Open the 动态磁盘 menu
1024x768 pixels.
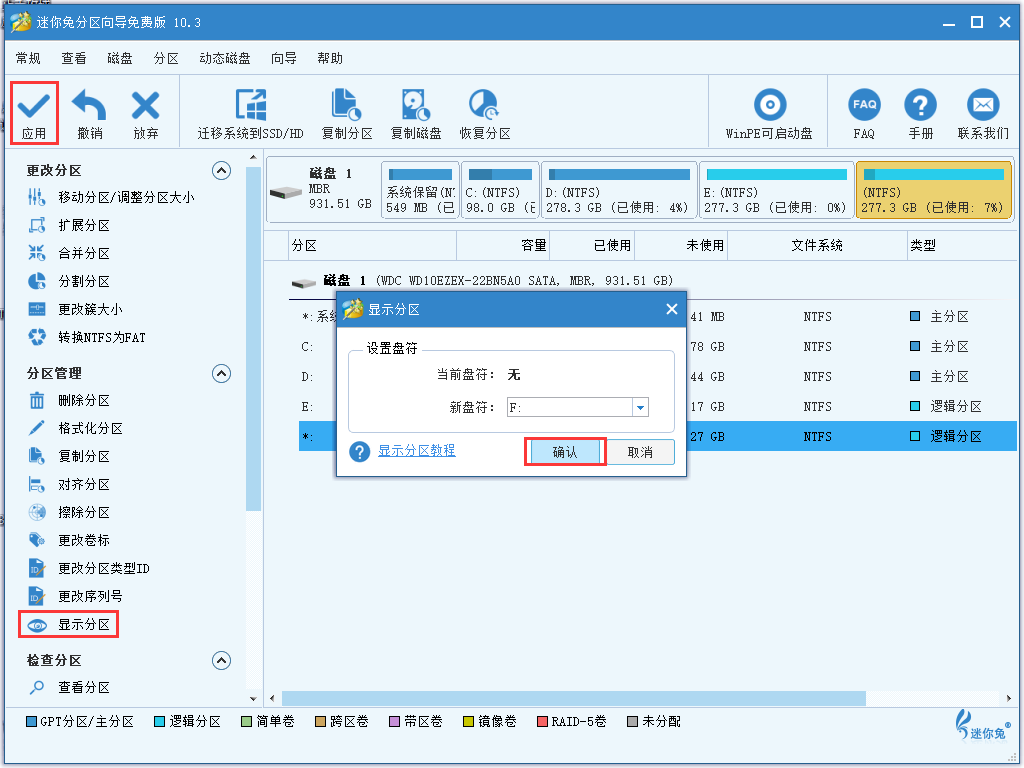pos(225,59)
